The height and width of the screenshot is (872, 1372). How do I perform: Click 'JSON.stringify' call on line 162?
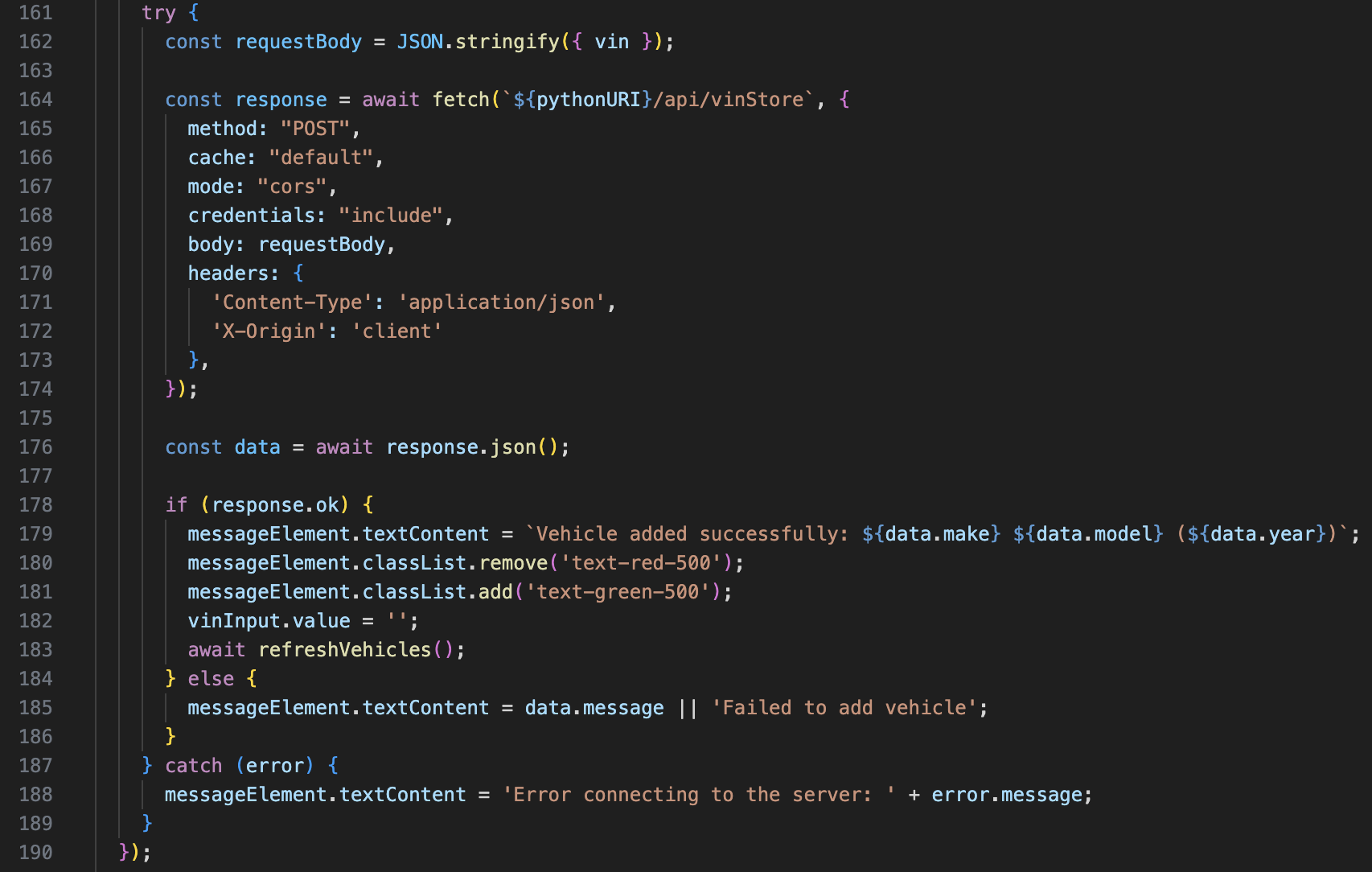coord(478,42)
